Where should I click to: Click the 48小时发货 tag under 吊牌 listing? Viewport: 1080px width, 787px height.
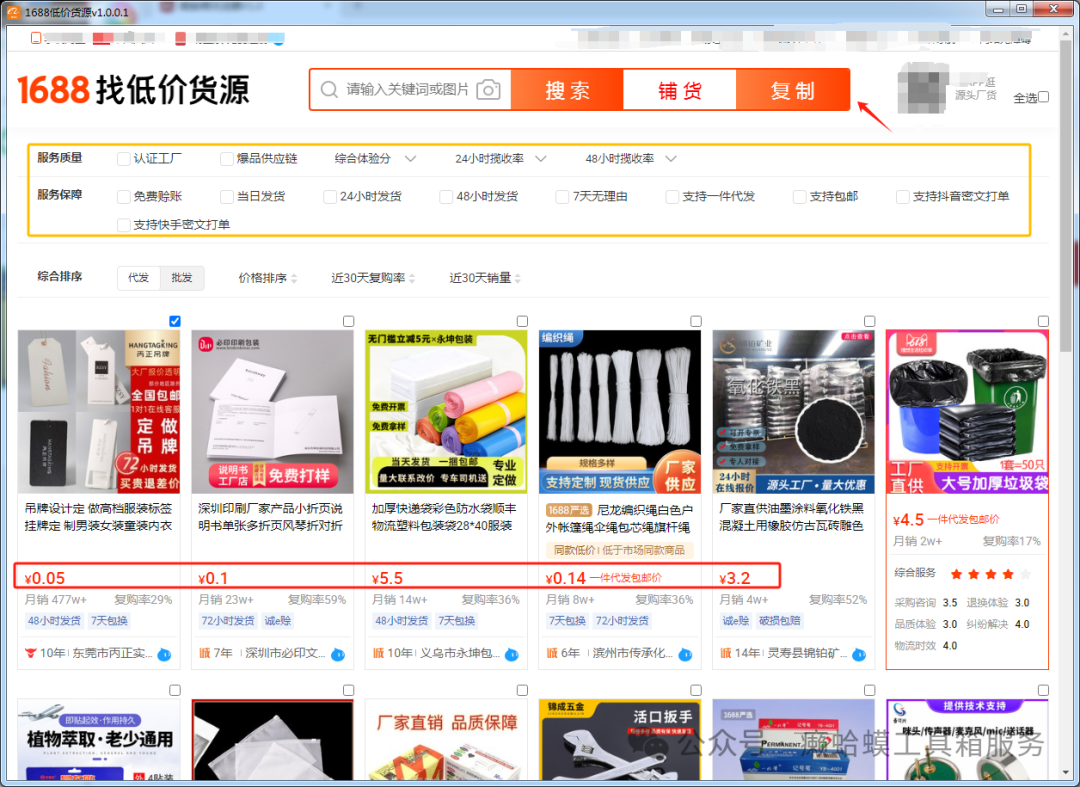(54, 621)
